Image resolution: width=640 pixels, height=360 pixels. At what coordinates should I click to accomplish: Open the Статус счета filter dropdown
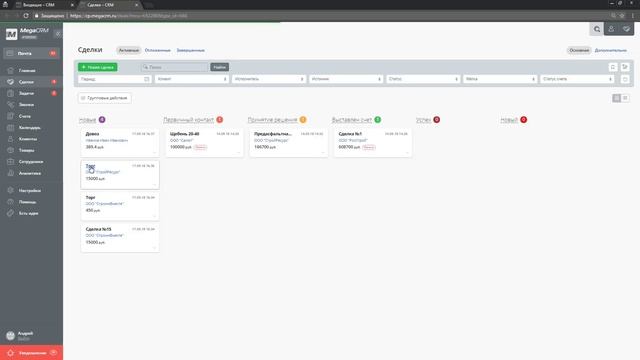[x=577, y=79]
